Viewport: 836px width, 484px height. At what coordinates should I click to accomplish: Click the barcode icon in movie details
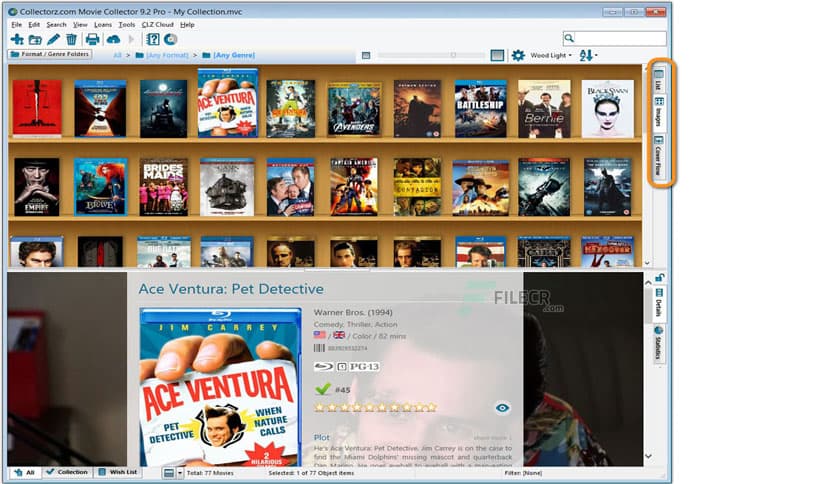(x=319, y=348)
